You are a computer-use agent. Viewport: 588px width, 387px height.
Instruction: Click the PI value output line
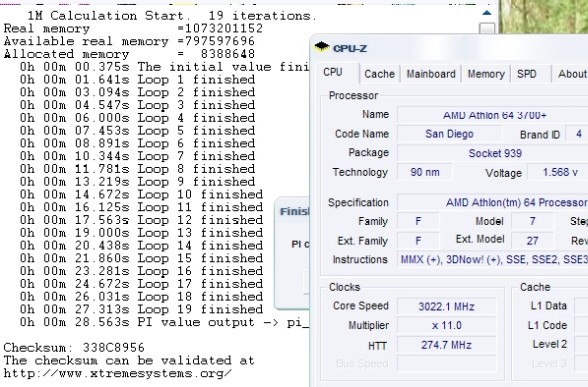(x=164, y=322)
